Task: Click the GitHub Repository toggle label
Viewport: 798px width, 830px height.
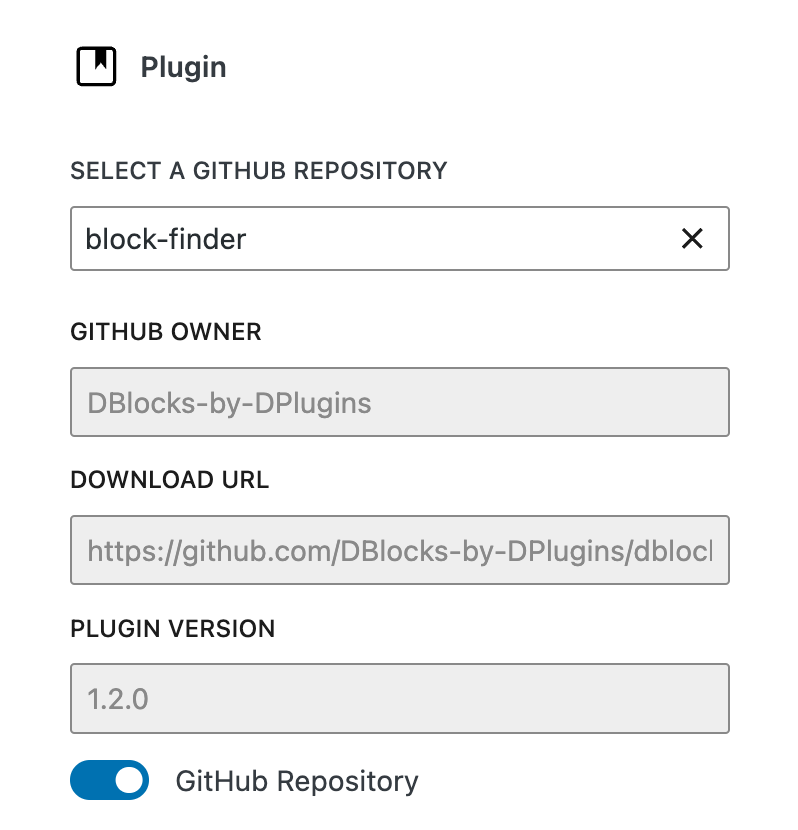Action: (297, 781)
